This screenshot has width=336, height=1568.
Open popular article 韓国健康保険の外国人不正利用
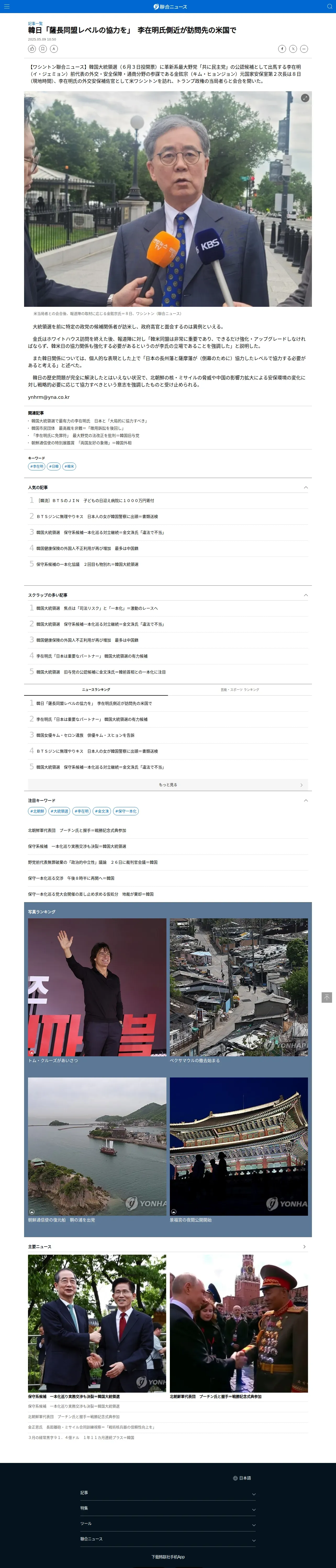click(87, 549)
